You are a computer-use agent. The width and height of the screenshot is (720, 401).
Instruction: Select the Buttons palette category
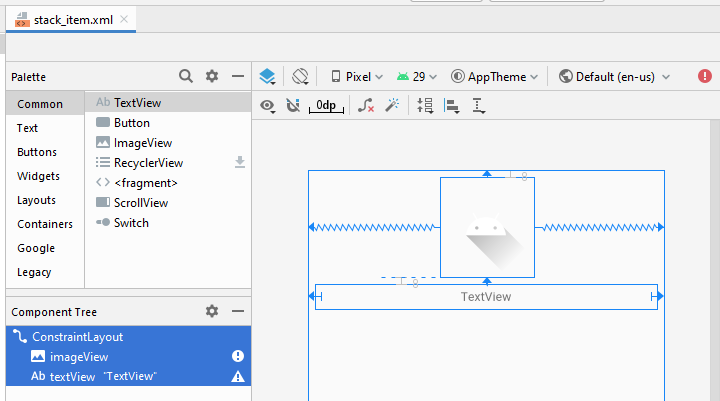45,152
